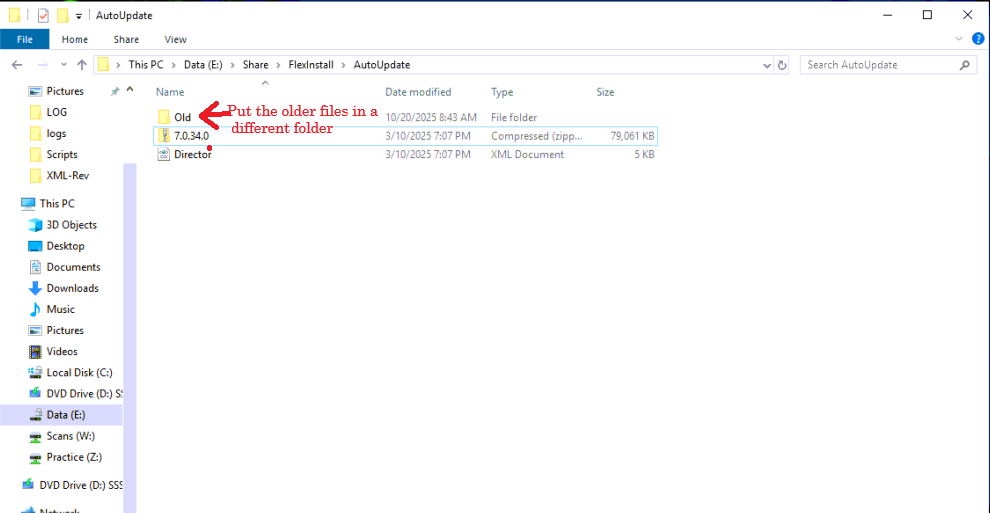Viewport: 990px width, 513px height.
Task: Open the 7.0.34.0 compressed zip file
Action: coord(190,136)
